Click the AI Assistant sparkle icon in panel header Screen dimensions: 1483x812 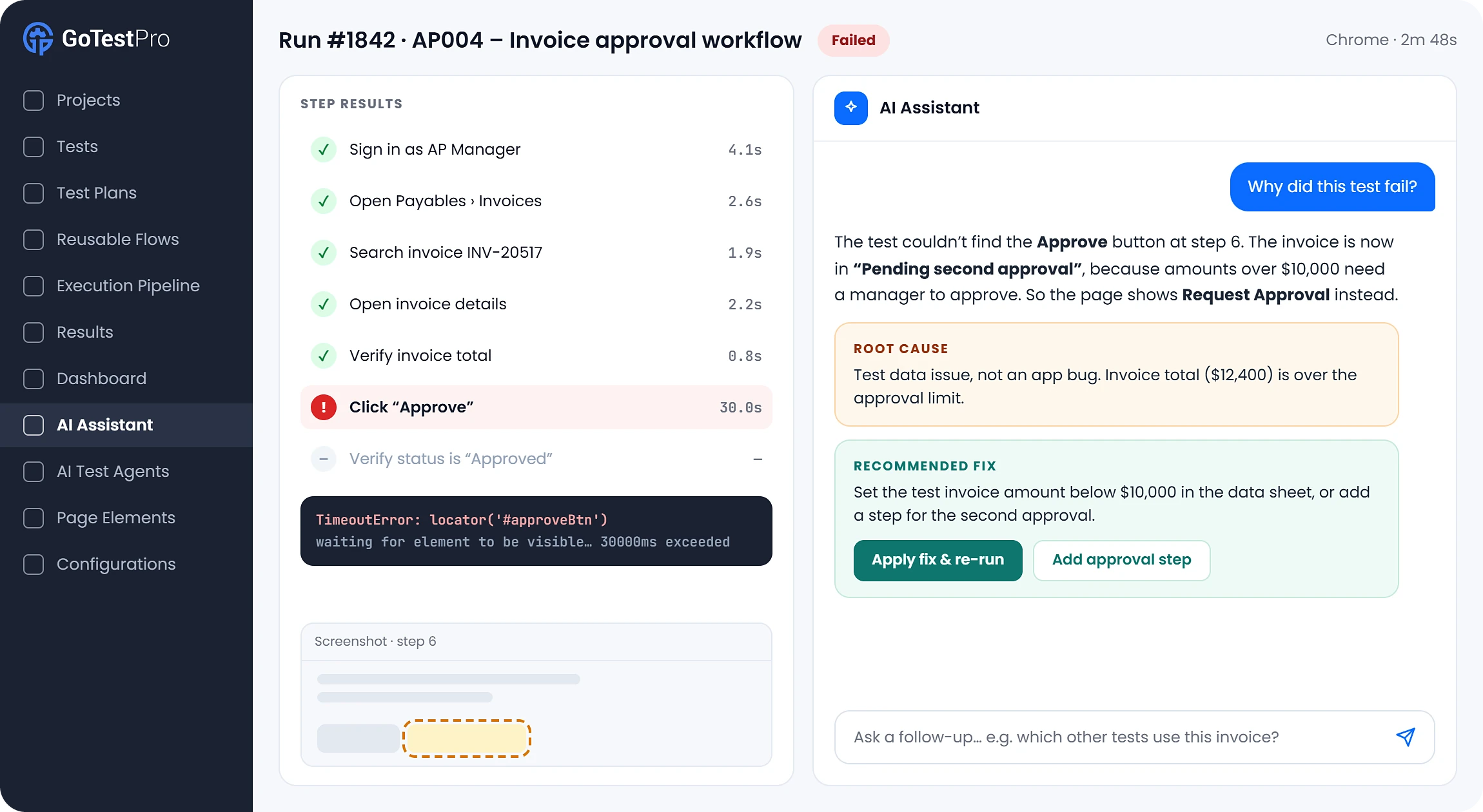click(850, 108)
